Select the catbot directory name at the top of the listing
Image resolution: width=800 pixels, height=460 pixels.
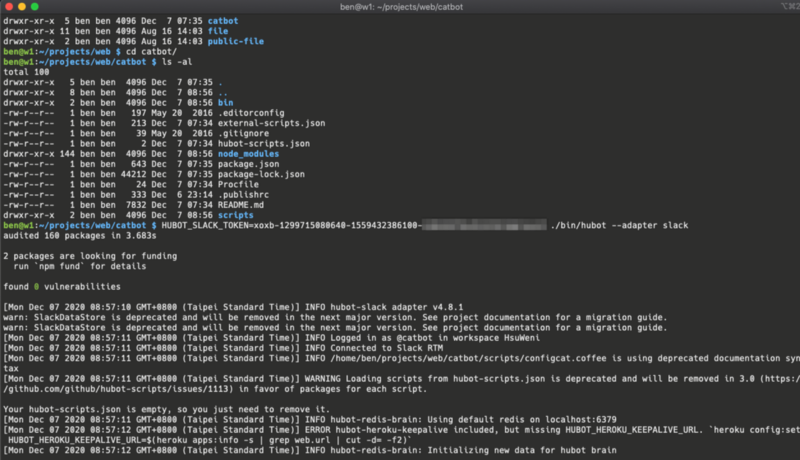pos(222,21)
